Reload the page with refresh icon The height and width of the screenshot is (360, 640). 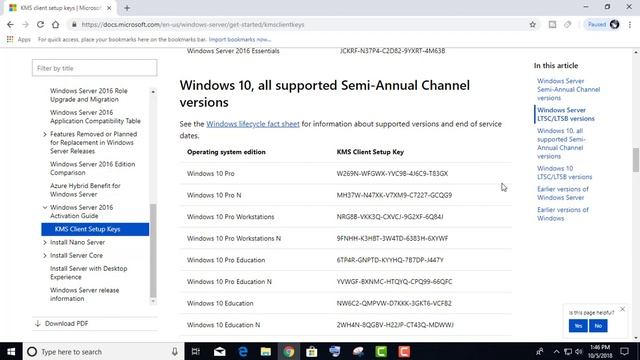click(x=40, y=24)
